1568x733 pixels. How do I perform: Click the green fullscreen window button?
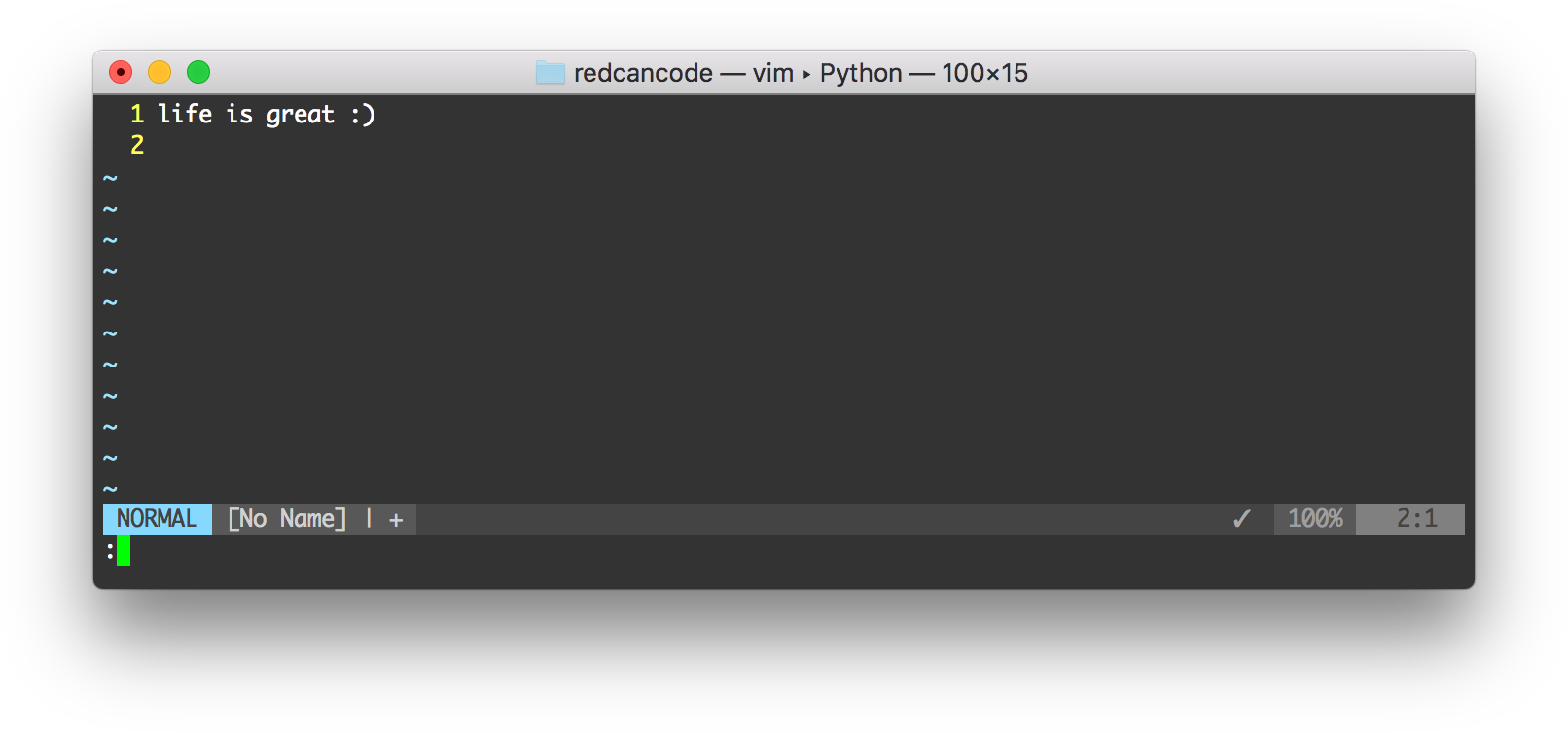click(x=198, y=72)
